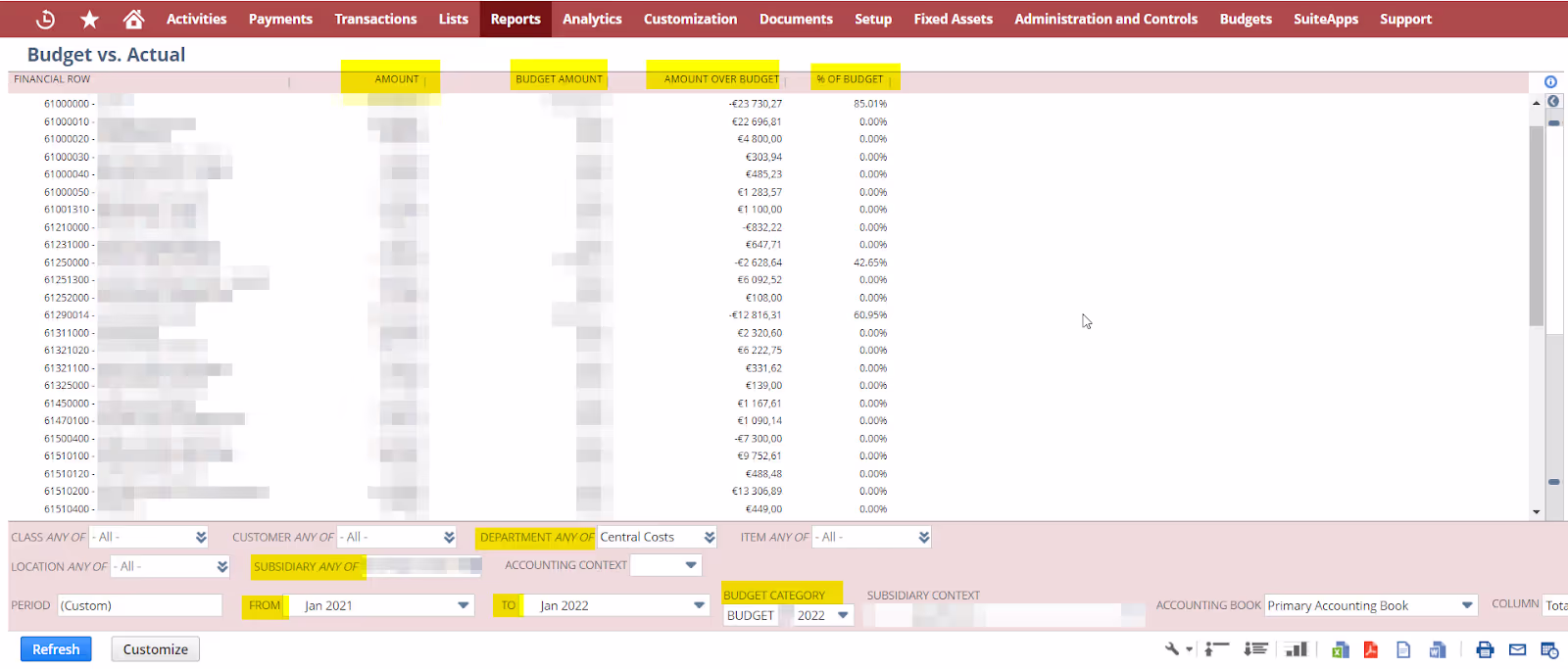Open the Payments menu

tap(280, 19)
